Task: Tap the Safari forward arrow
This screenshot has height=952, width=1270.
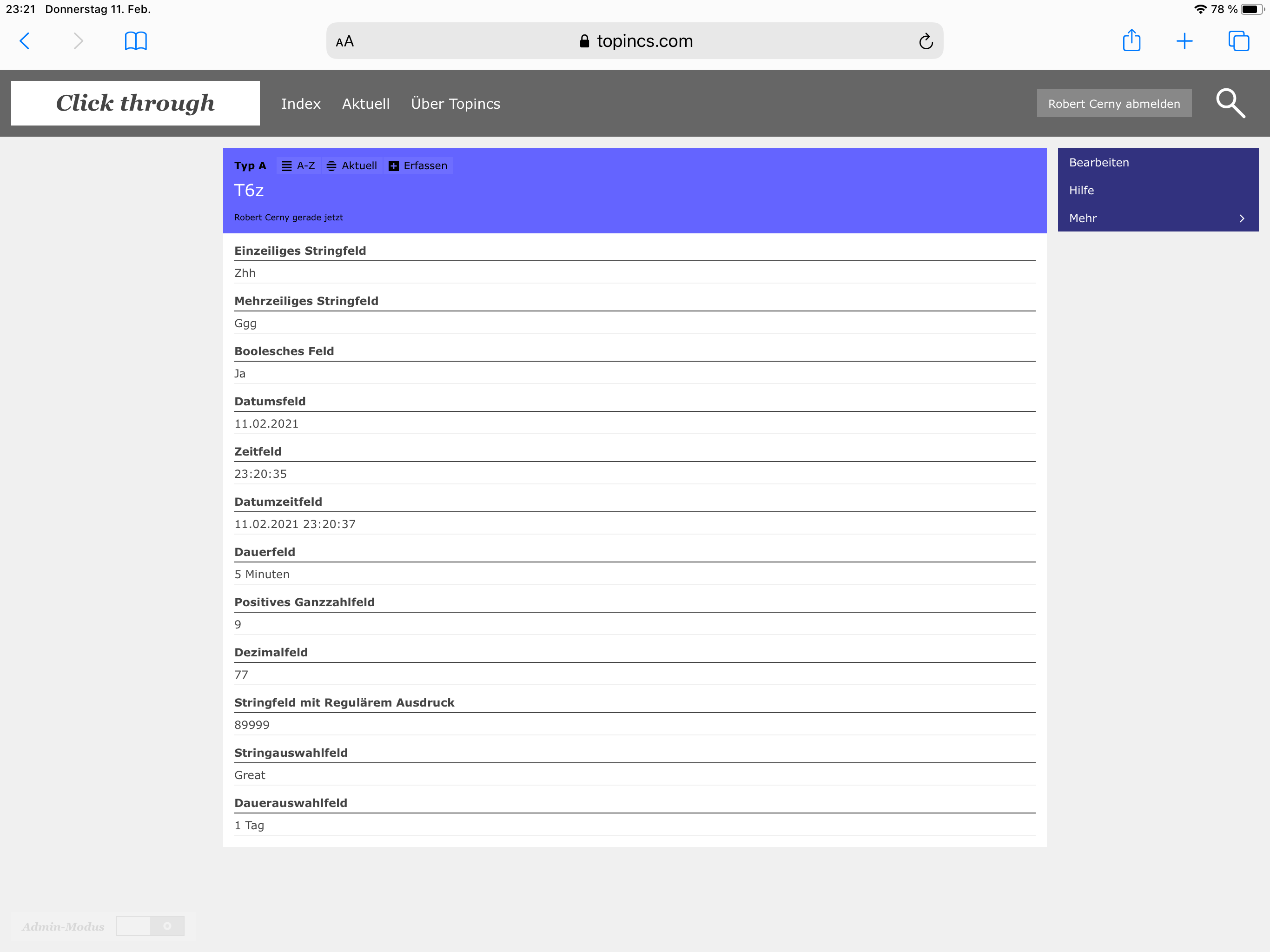Action: (x=78, y=41)
